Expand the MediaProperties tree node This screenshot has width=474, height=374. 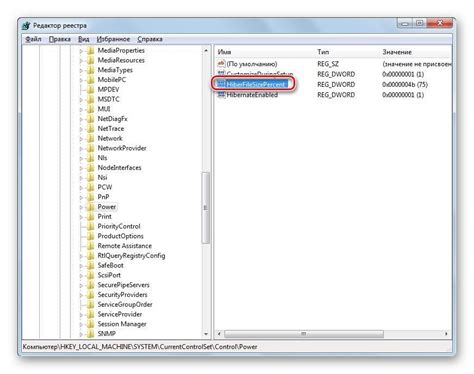tap(81, 51)
